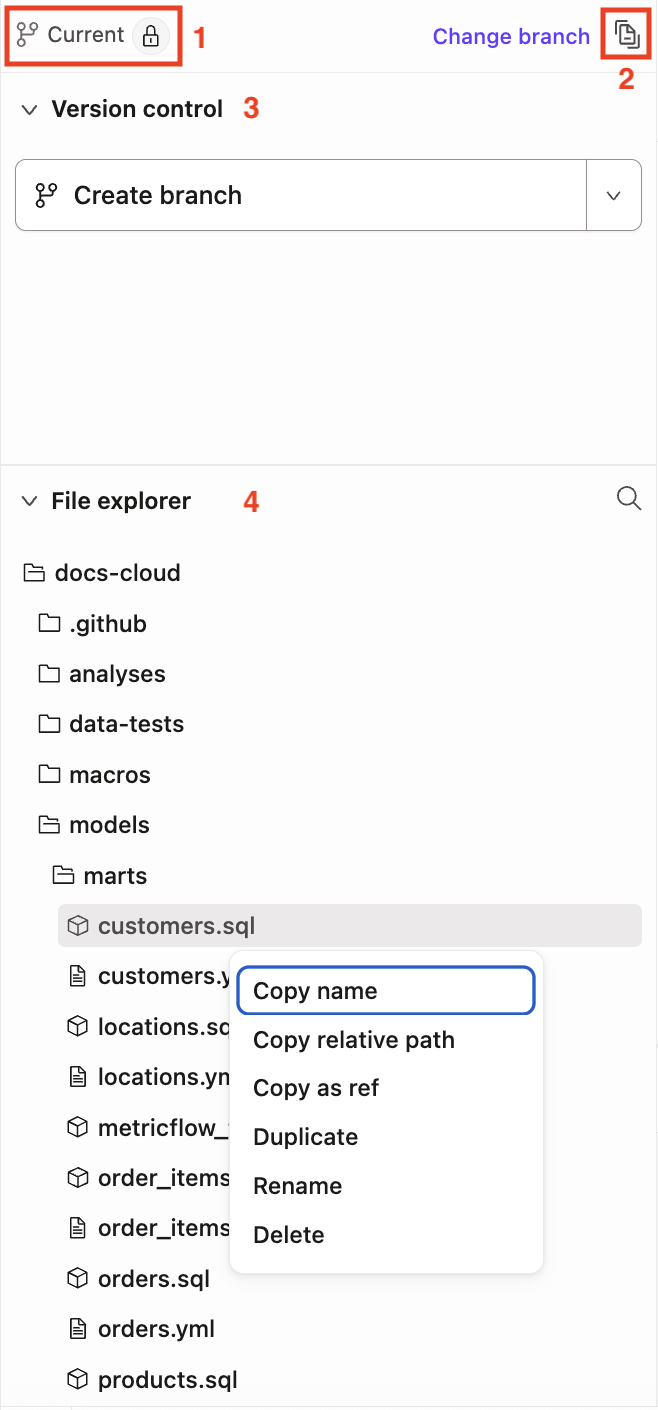
Task: Select Copy relative path from context menu
Action: 353,1040
